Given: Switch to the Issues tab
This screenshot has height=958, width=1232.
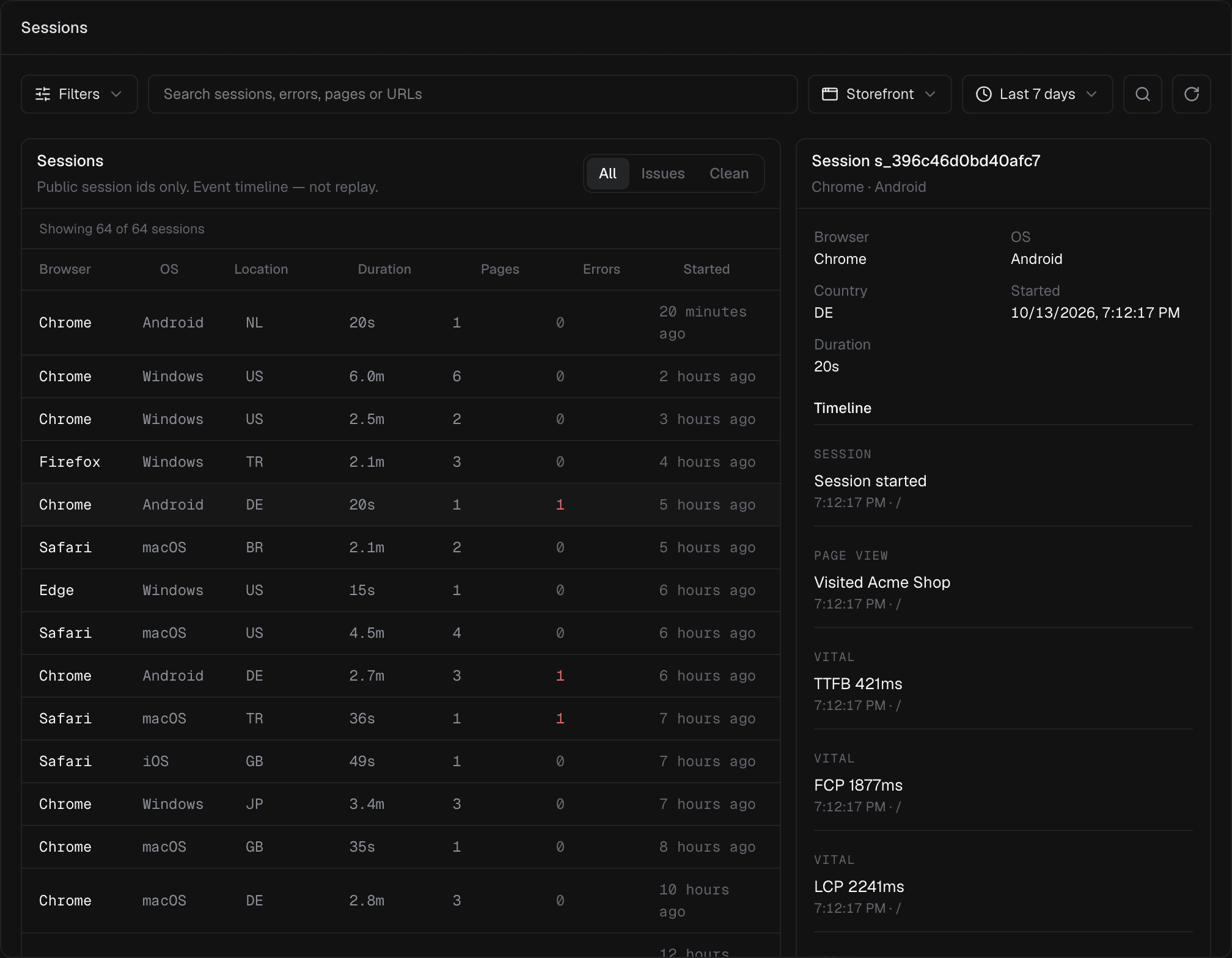Looking at the screenshot, I should coord(662,174).
